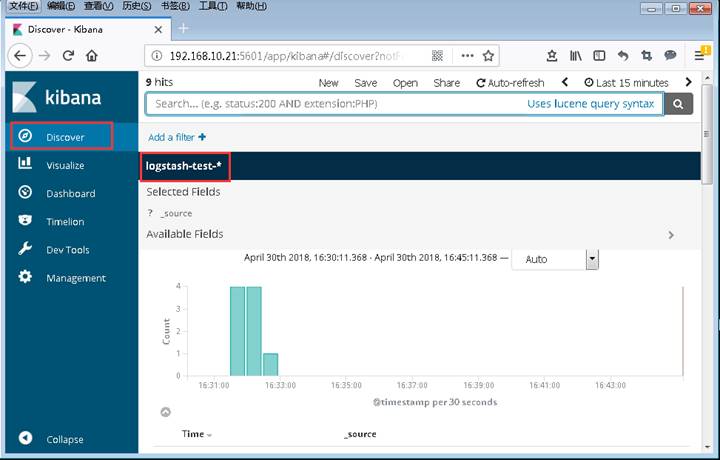Expand the Available Fields chevron
The height and width of the screenshot is (460, 720).
click(x=670, y=235)
